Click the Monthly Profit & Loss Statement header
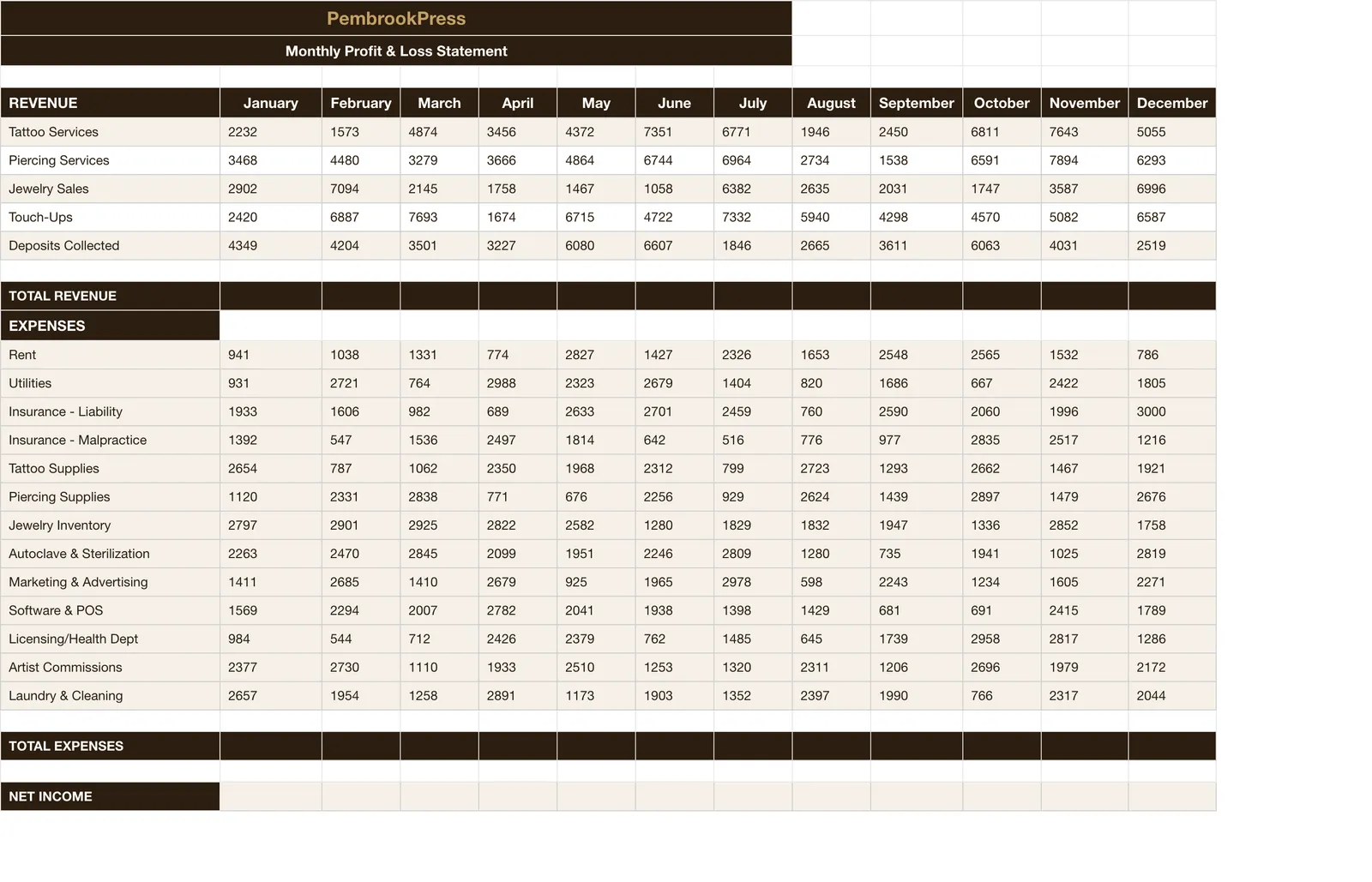Viewport: 1372px width, 882px height. point(396,51)
